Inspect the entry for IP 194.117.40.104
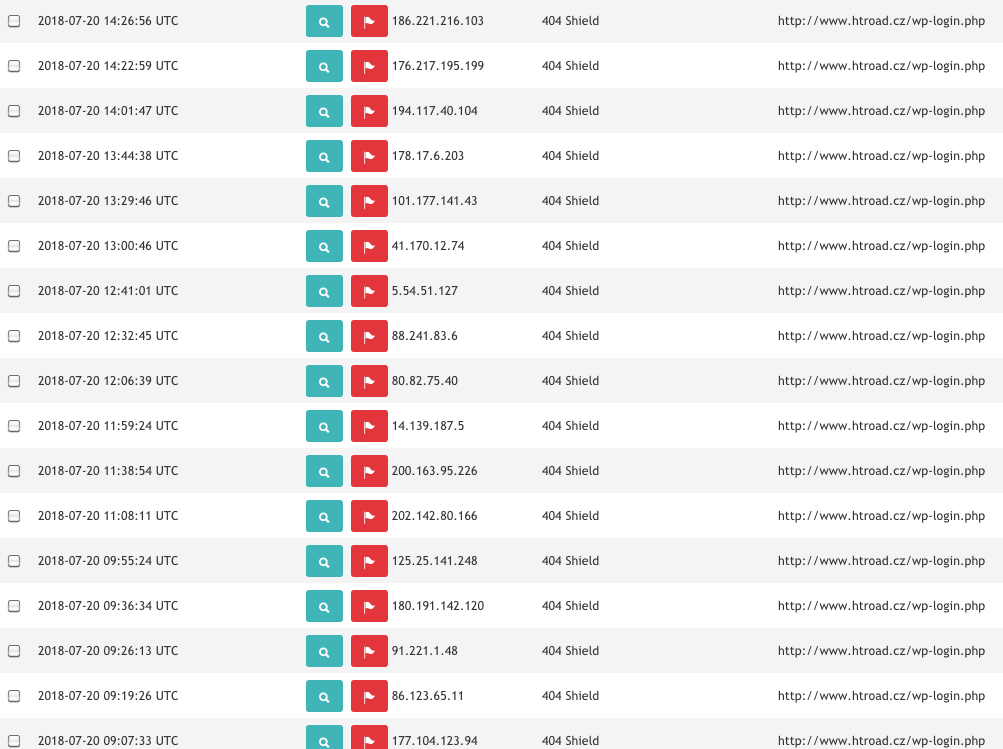This screenshot has width=1003, height=749. coord(324,112)
